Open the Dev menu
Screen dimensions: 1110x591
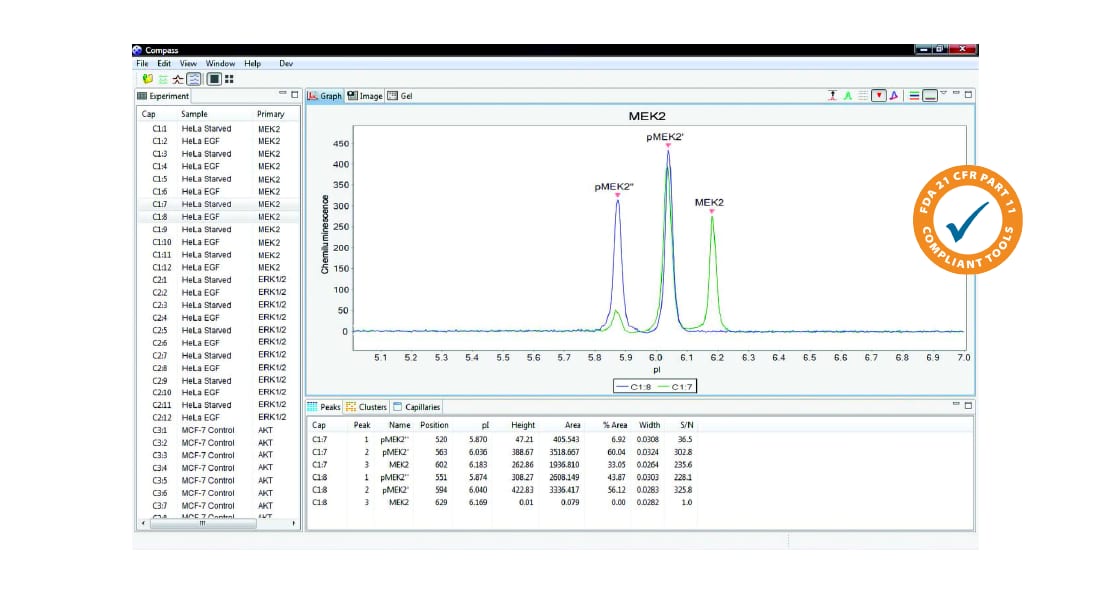point(286,64)
